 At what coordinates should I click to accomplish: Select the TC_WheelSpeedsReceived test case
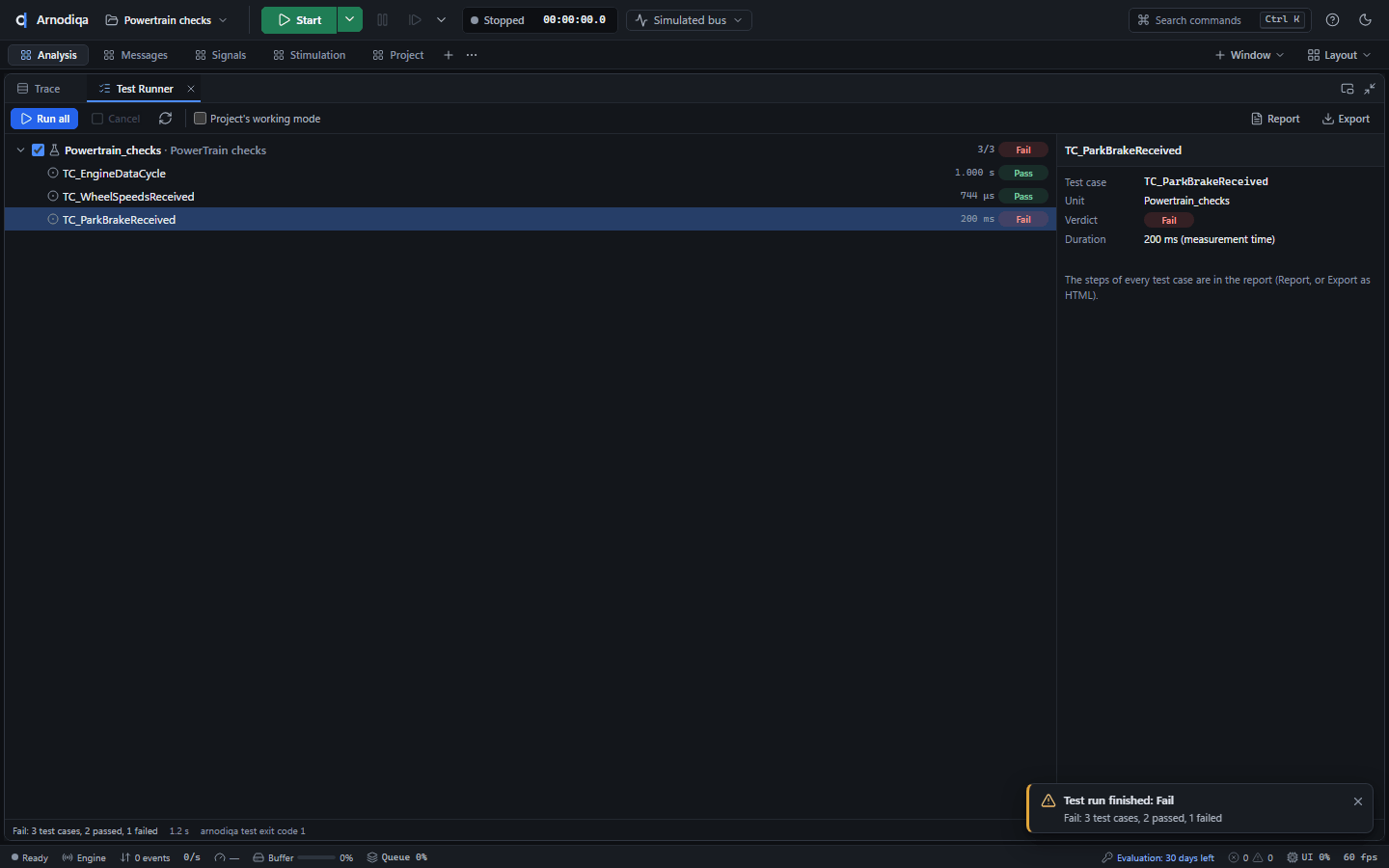(x=531, y=197)
